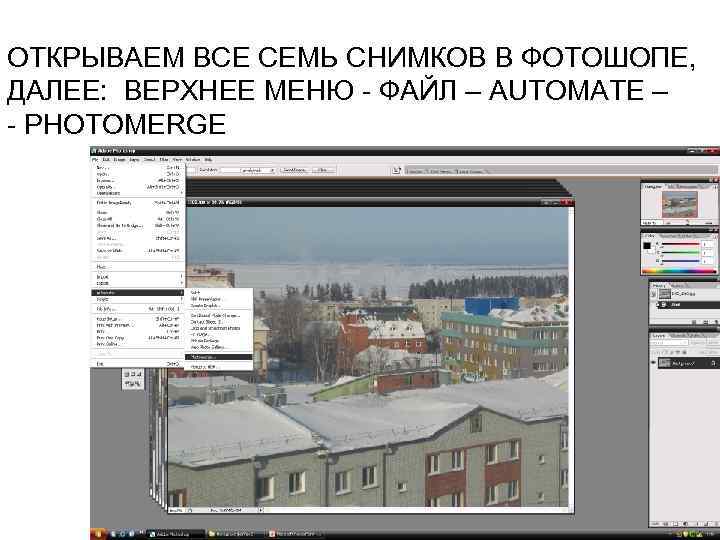Viewport: 720px width, 540px height.
Task: Choose Print One Copy in File menu
Action: point(138,338)
